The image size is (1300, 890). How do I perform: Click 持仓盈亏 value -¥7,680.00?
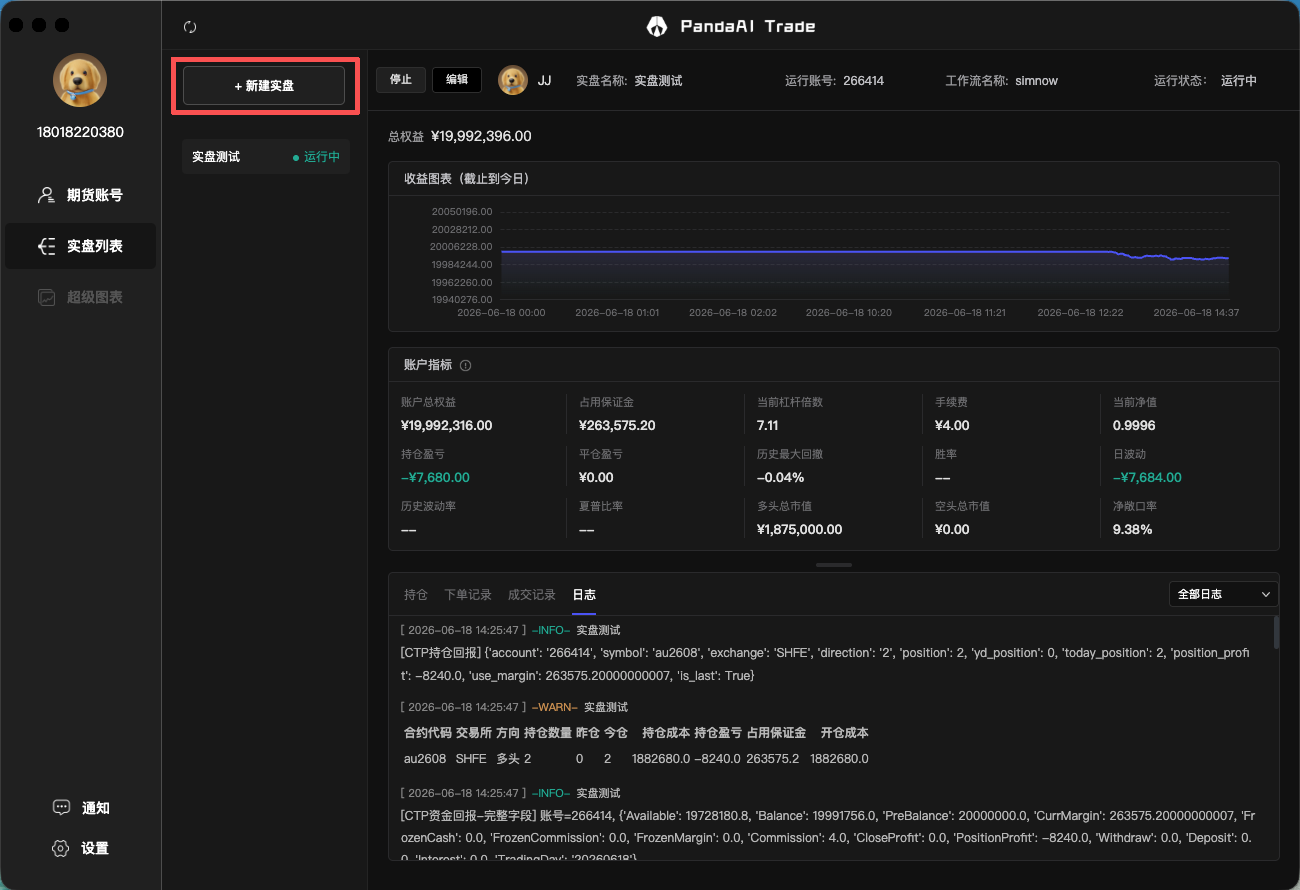[435, 477]
